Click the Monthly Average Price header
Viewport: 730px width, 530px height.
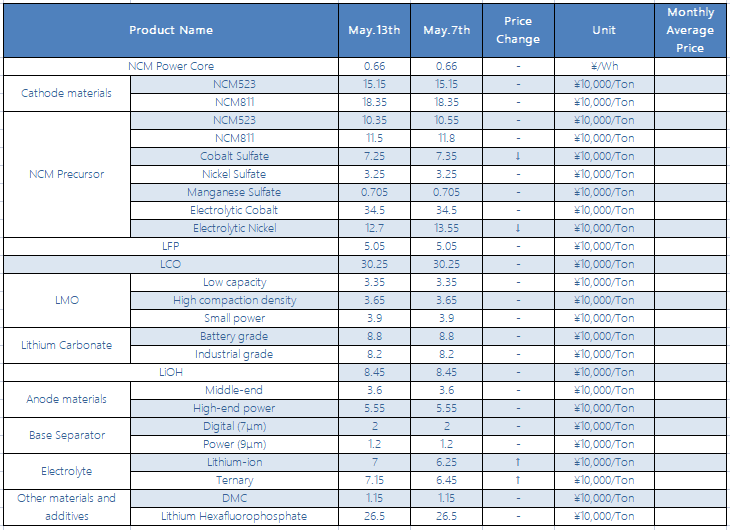(690, 30)
